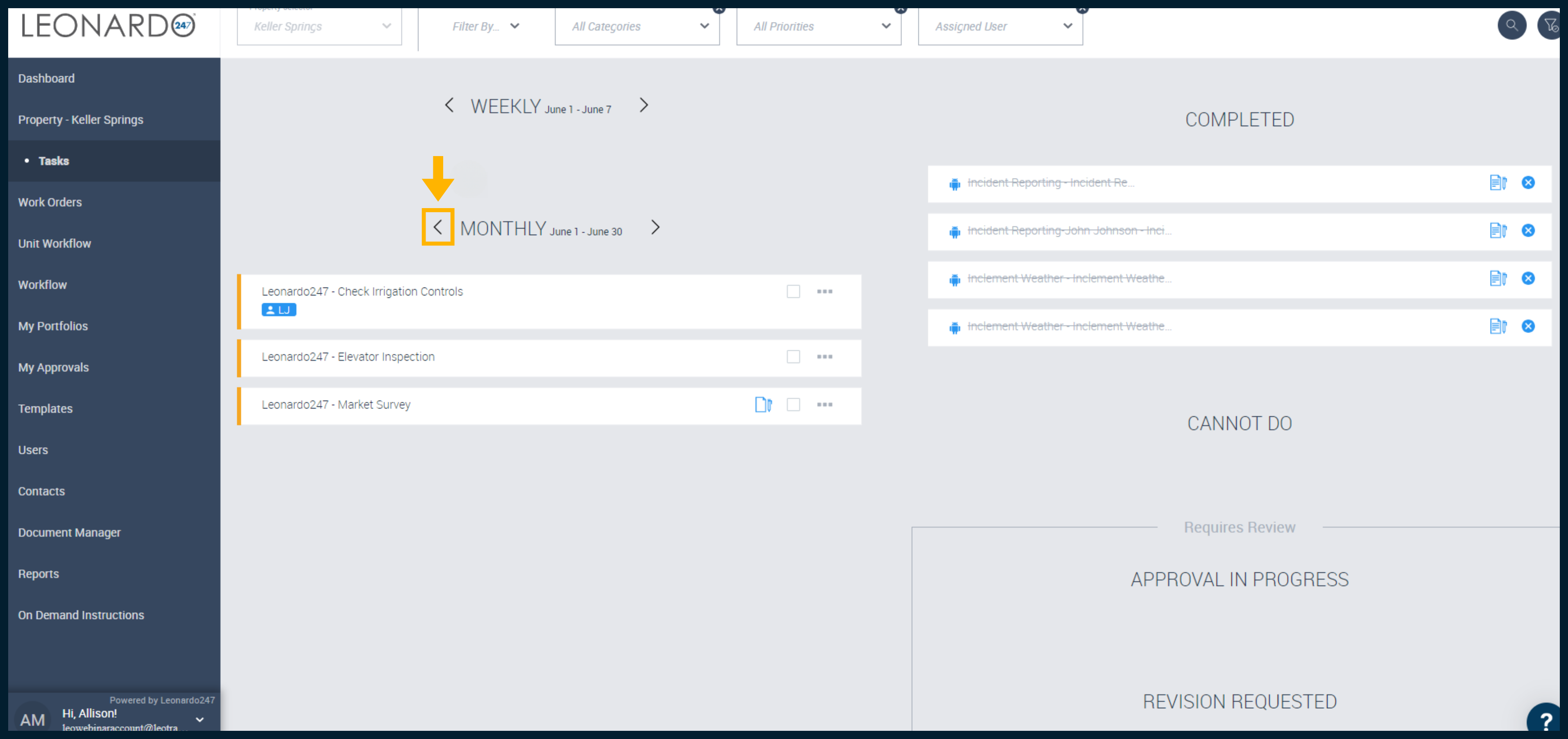Click the REVISION REQUESTED heading
The image size is (1568, 739).
tap(1239, 702)
